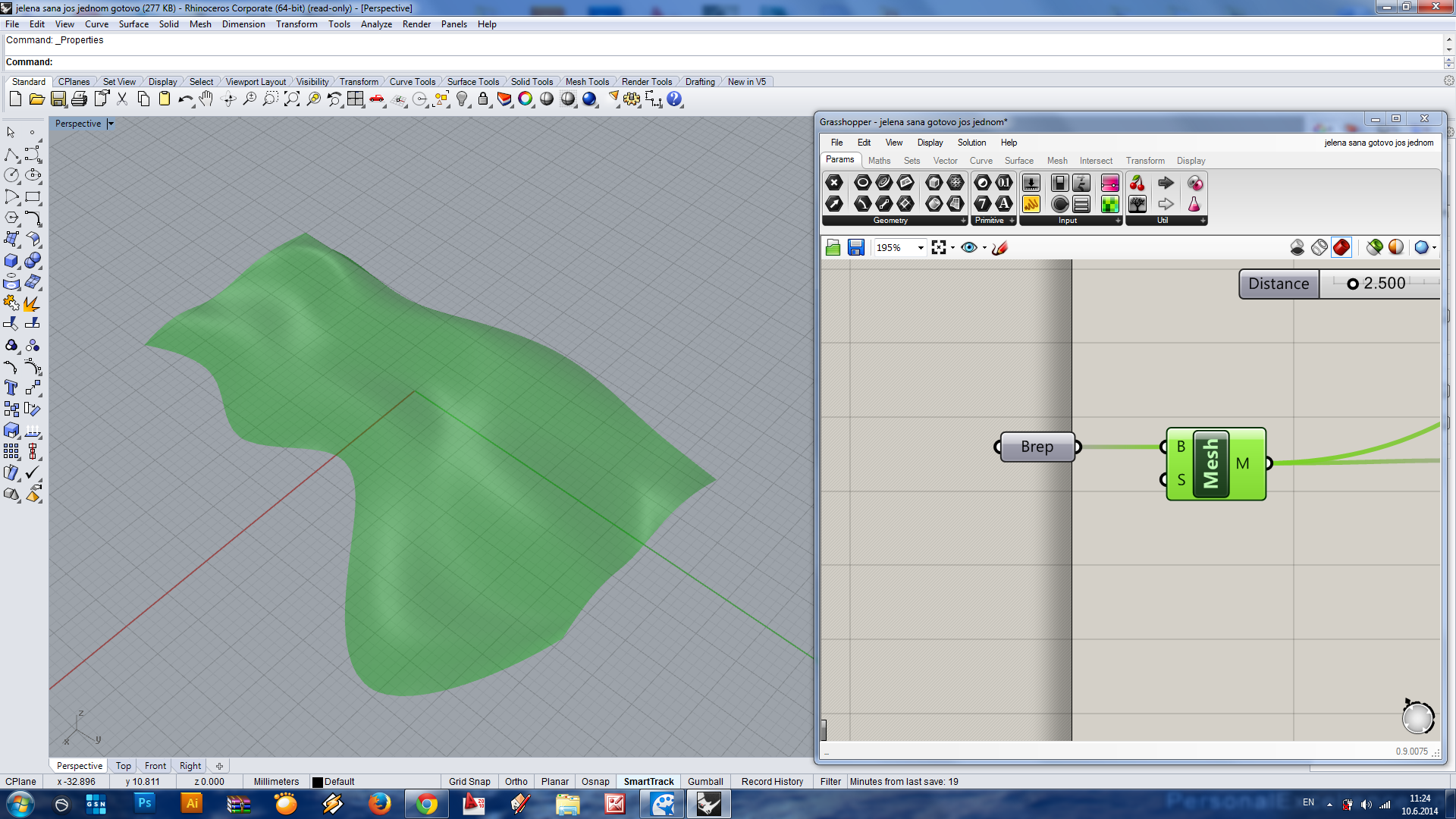This screenshot has height=819, width=1456.
Task: Switch to Curve Tools toolbar tab
Action: click(412, 82)
